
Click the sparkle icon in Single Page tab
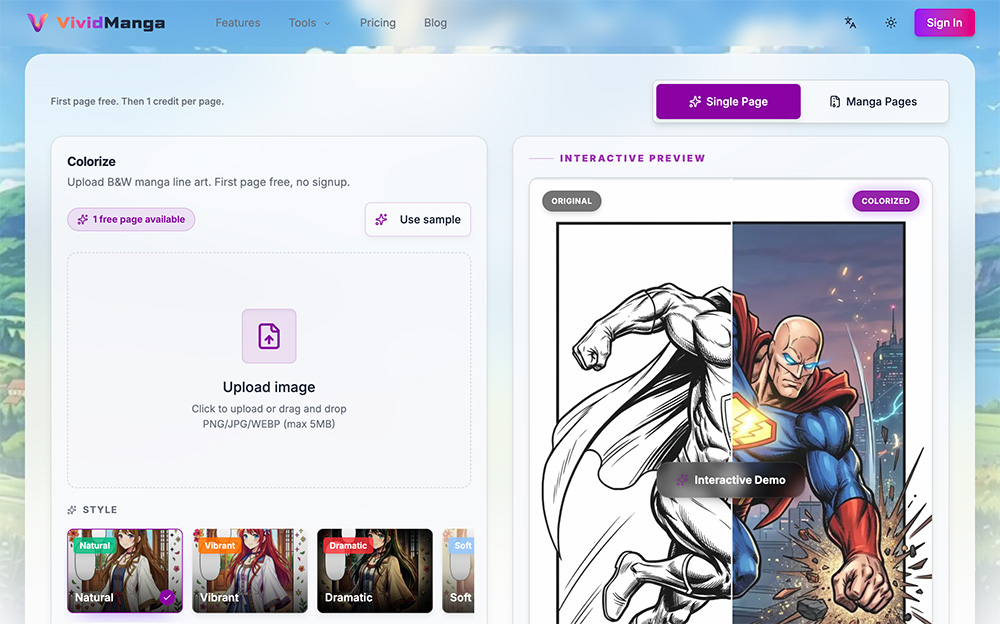tap(695, 101)
